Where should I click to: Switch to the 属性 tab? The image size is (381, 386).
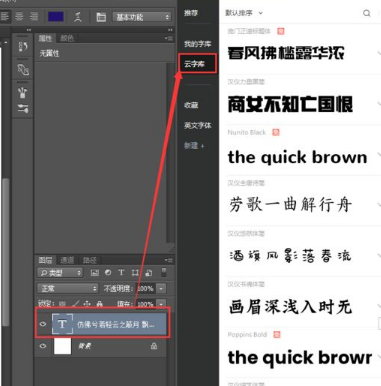45,38
